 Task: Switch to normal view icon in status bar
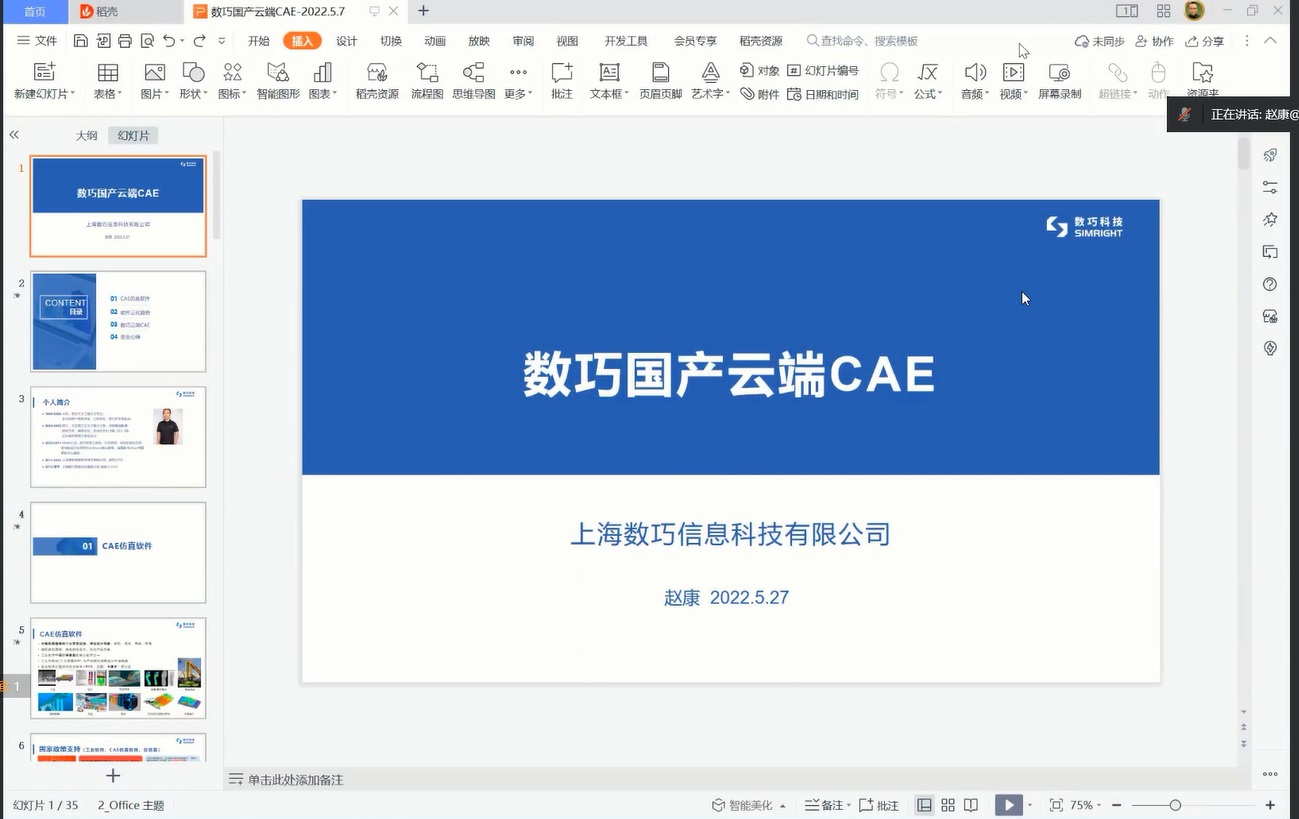coord(924,805)
